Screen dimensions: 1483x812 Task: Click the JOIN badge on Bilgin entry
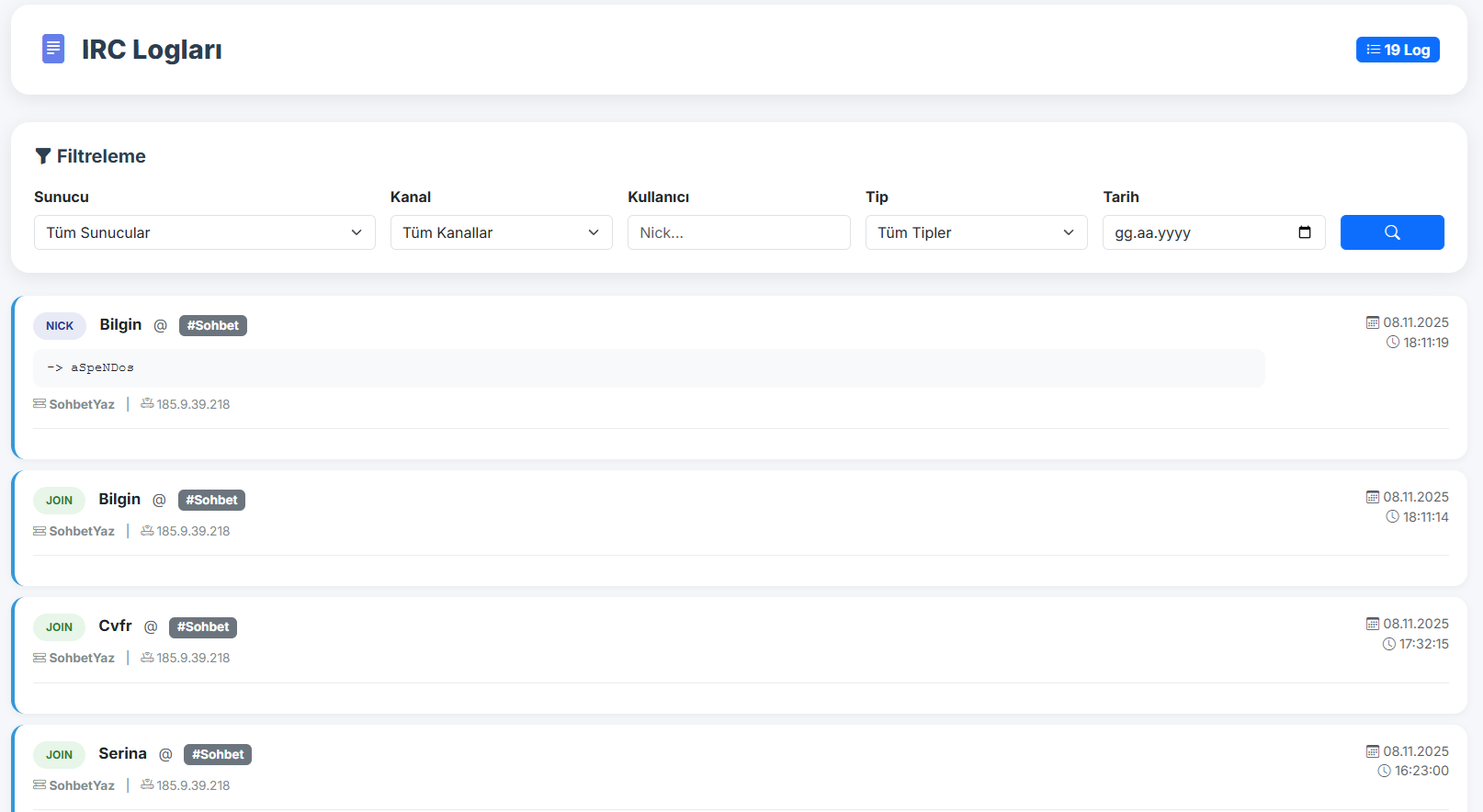59,501
